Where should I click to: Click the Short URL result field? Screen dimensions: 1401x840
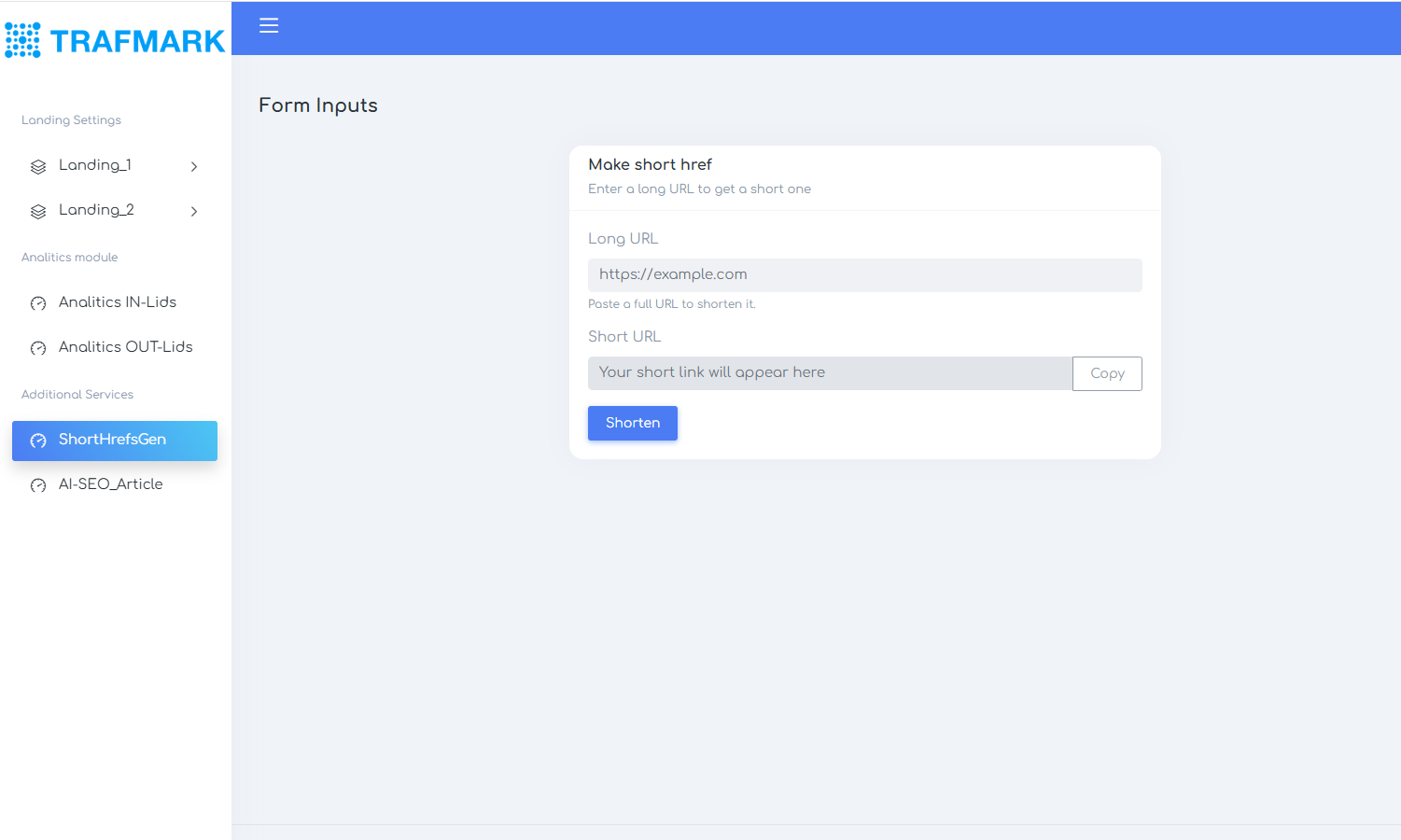(826, 372)
